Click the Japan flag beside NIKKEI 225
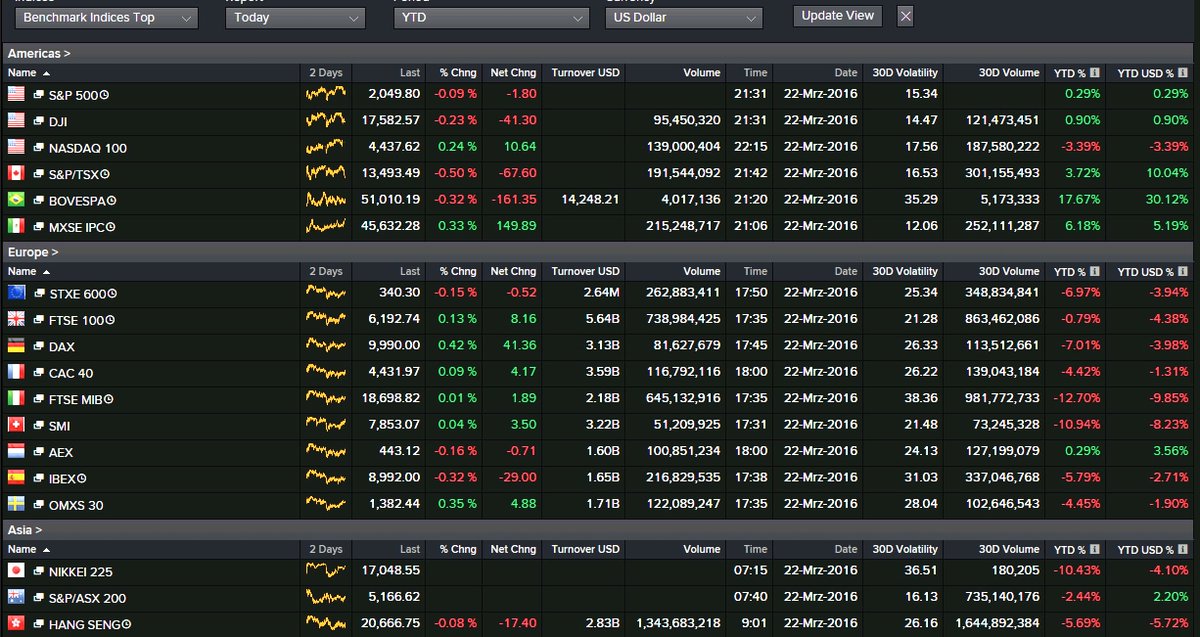The width and height of the screenshot is (1200, 637). coord(16,571)
